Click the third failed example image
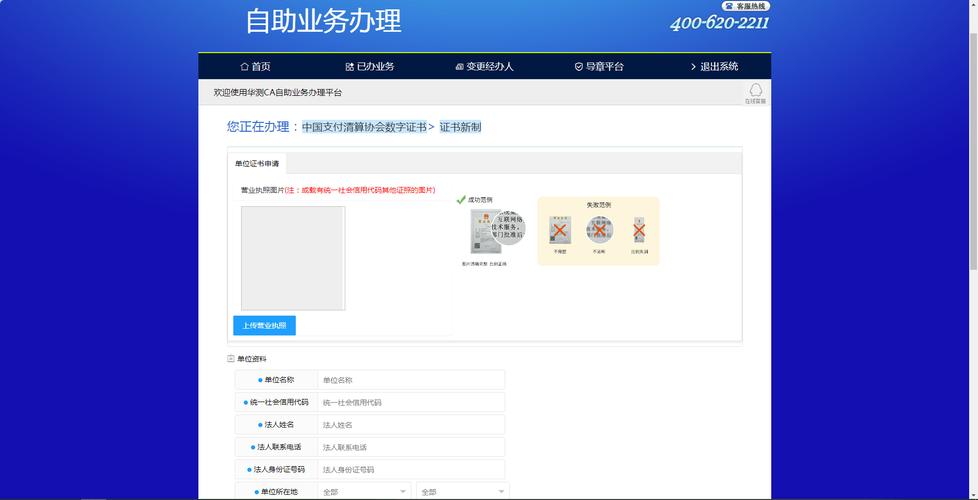Screen dimensions: 978x500 coord(639,230)
